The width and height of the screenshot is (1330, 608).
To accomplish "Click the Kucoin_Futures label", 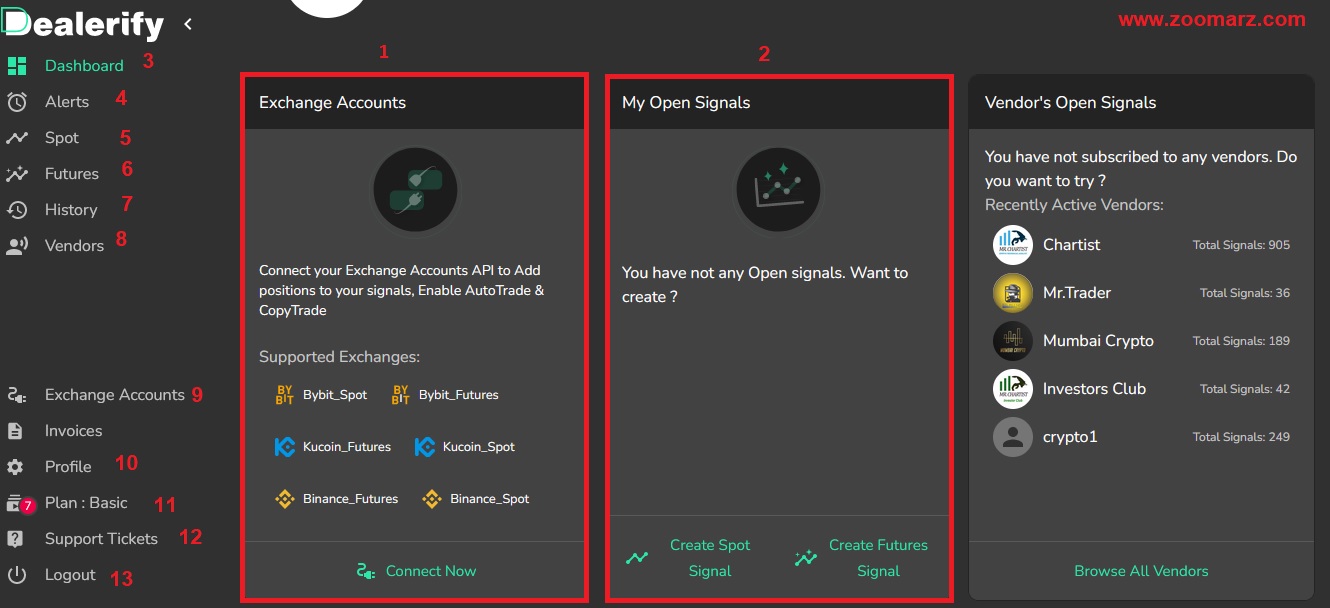I will (x=347, y=447).
